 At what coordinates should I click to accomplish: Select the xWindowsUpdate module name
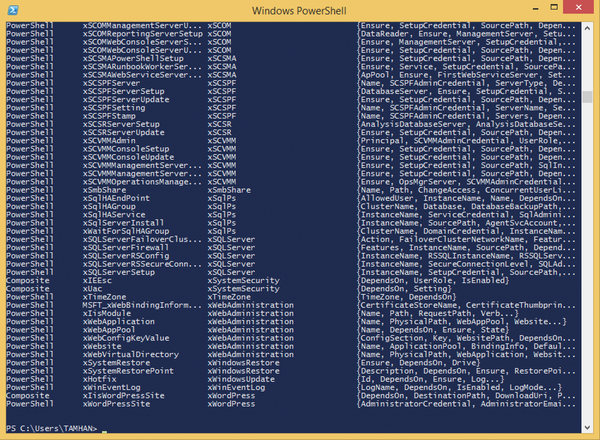coord(241,379)
